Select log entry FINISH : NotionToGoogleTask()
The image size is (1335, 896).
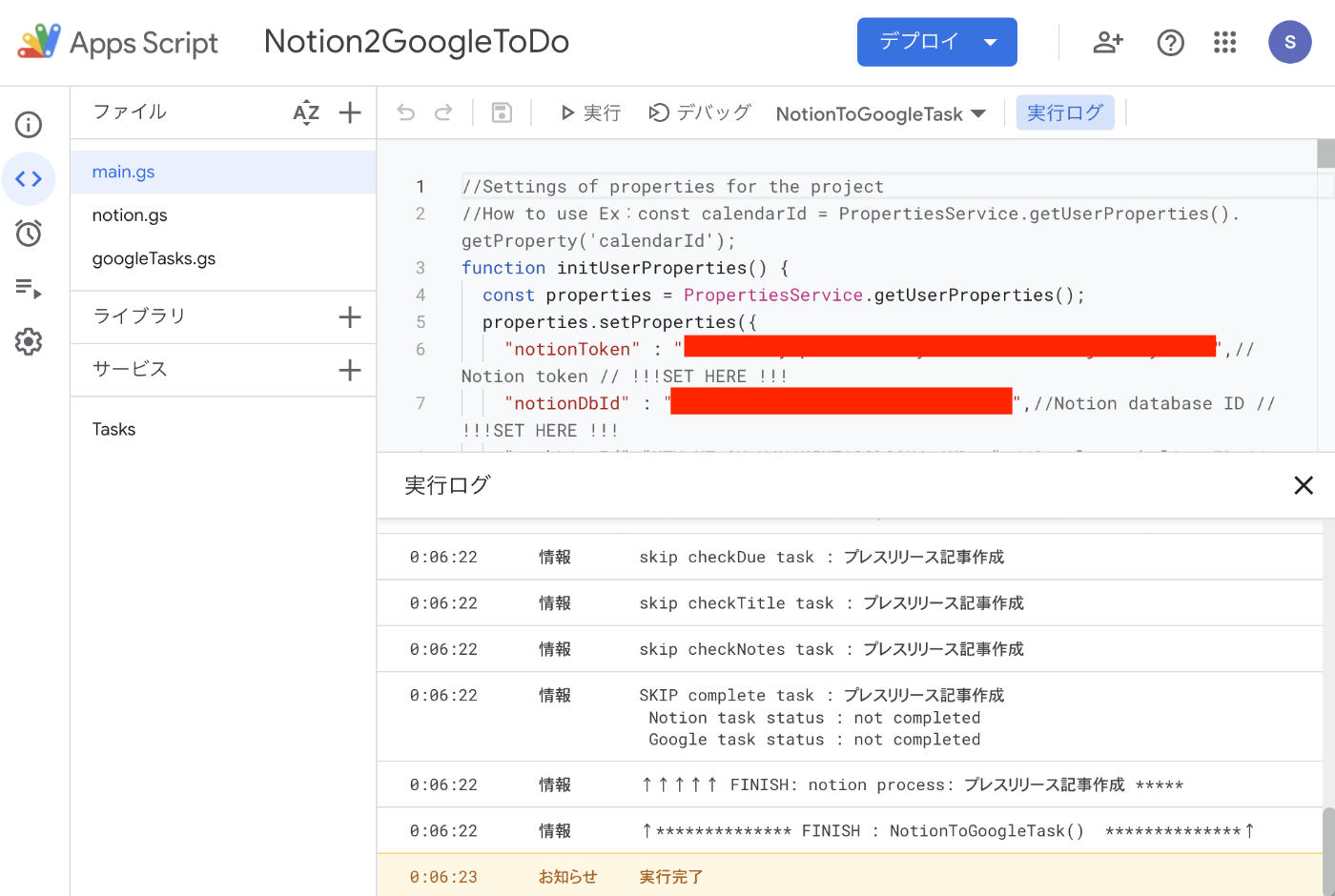[850, 831]
